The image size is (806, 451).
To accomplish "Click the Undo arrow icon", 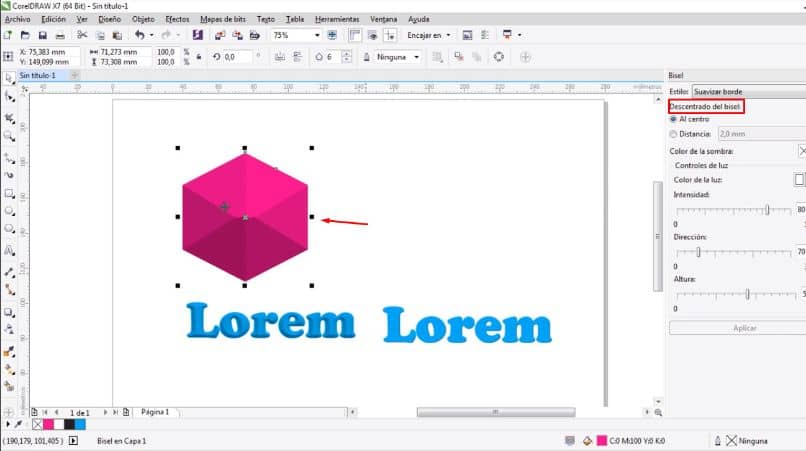I will 140,35.
